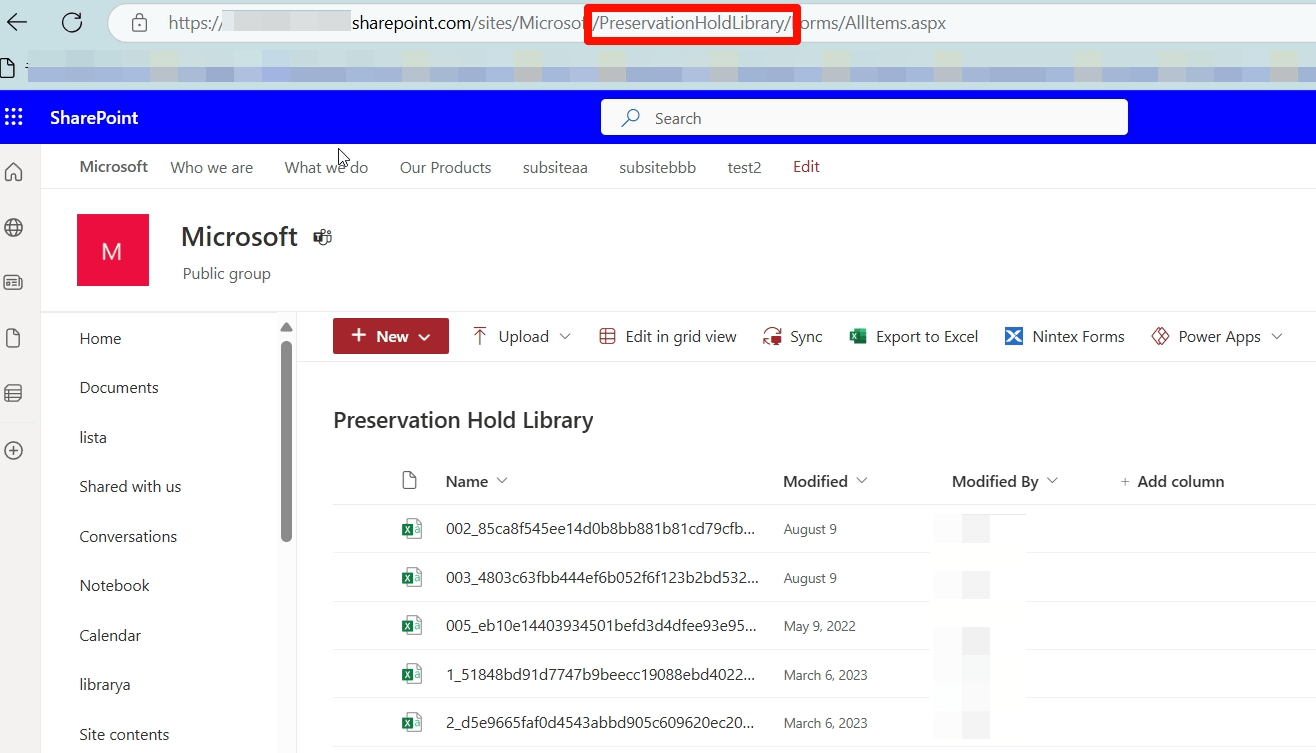Open Our Products navigation tab
Screen dimensions: 1316x753
point(445,167)
